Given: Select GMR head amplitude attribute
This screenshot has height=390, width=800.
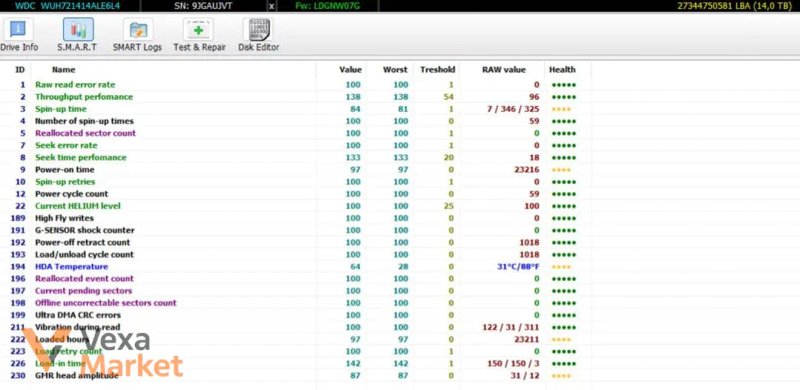Looking at the screenshot, I should 77,376.
